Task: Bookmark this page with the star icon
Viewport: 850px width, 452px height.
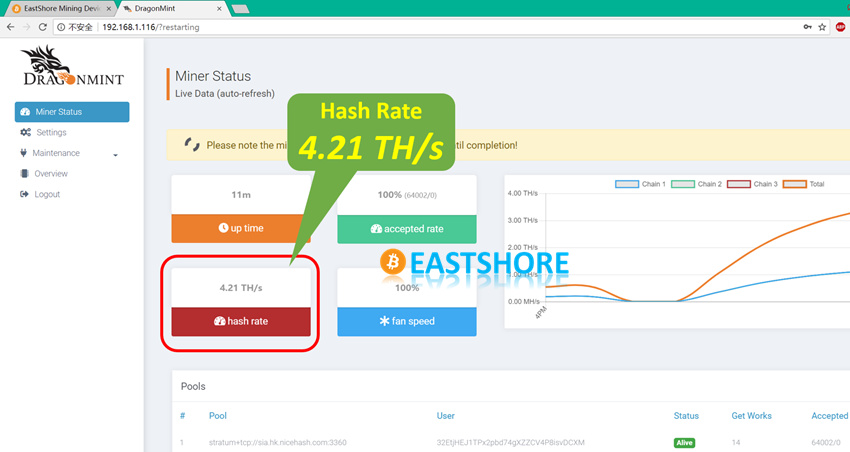Action: [822, 27]
